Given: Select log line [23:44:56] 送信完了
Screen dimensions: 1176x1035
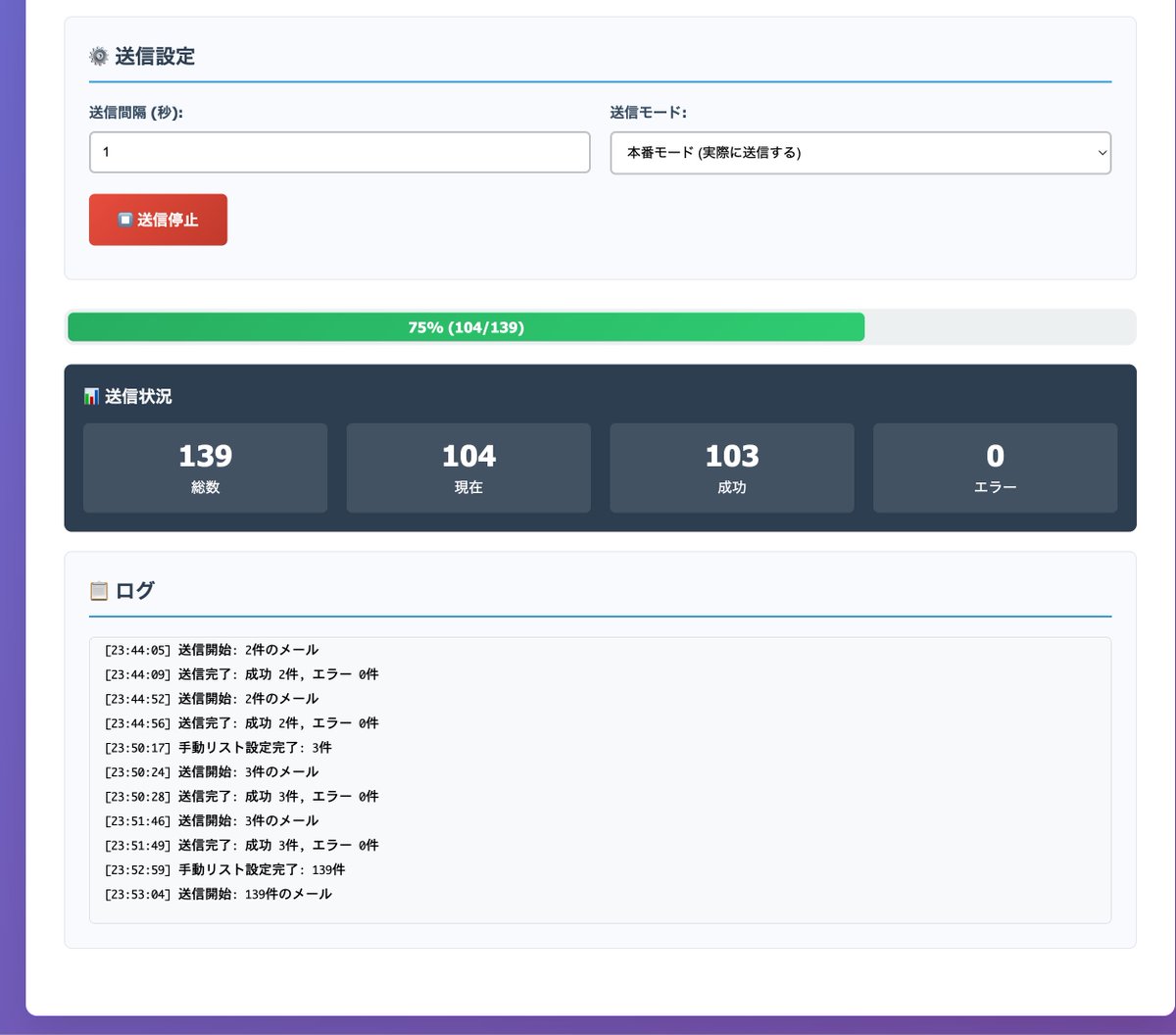Looking at the screenshot, I should click(241, 723).
